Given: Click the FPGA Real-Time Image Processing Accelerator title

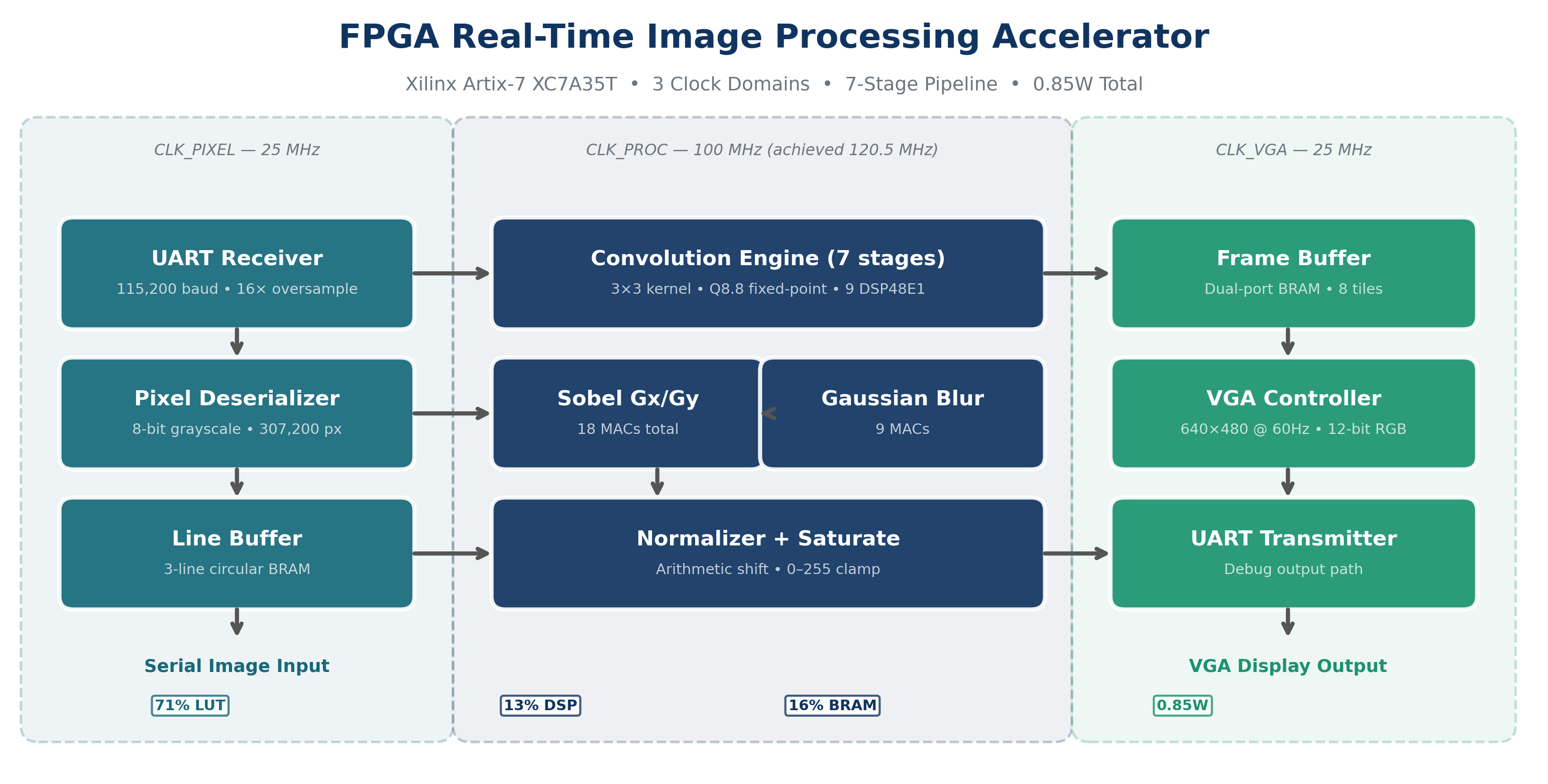Looking at the screenshot, I should pos(774,37).
